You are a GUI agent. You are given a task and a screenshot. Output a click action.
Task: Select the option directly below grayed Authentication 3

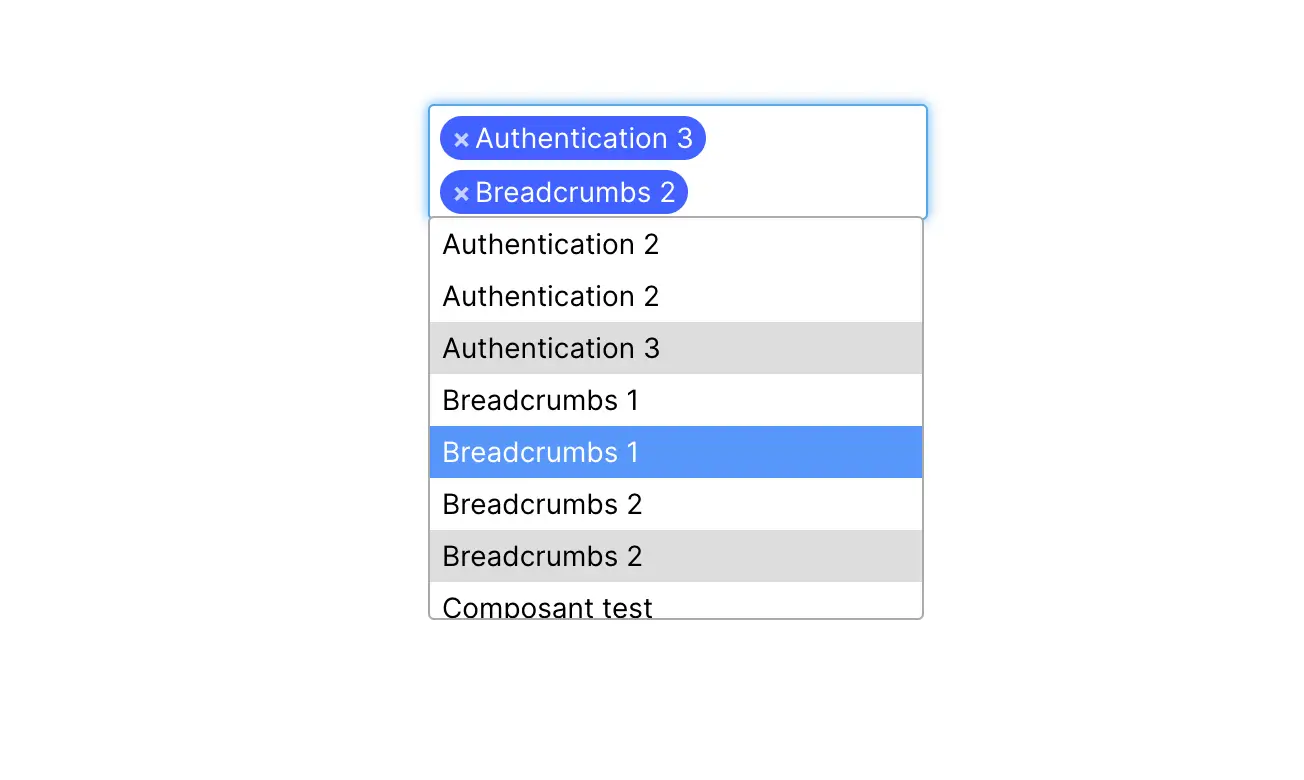676,400
